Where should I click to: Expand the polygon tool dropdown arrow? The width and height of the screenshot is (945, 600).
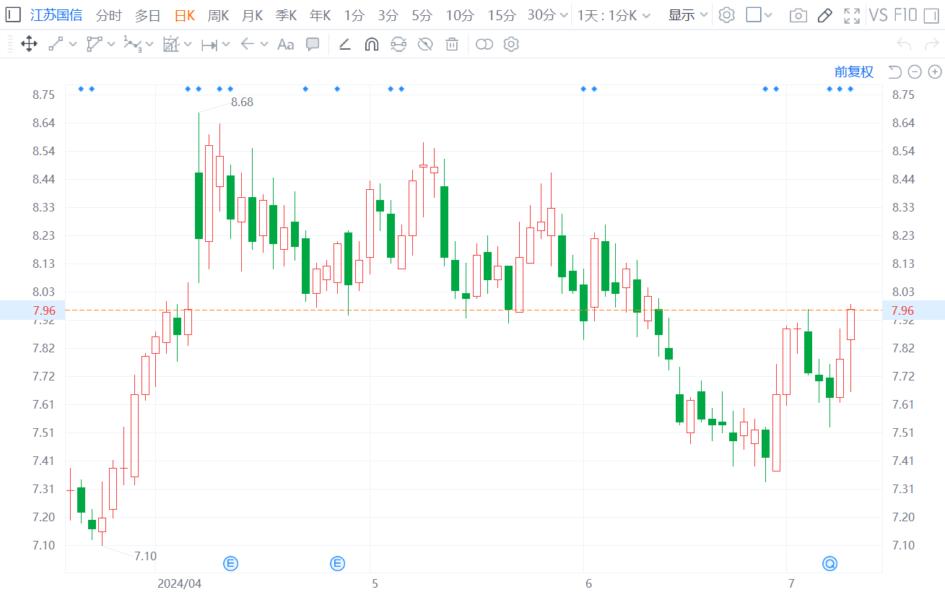tap(111, 45)
